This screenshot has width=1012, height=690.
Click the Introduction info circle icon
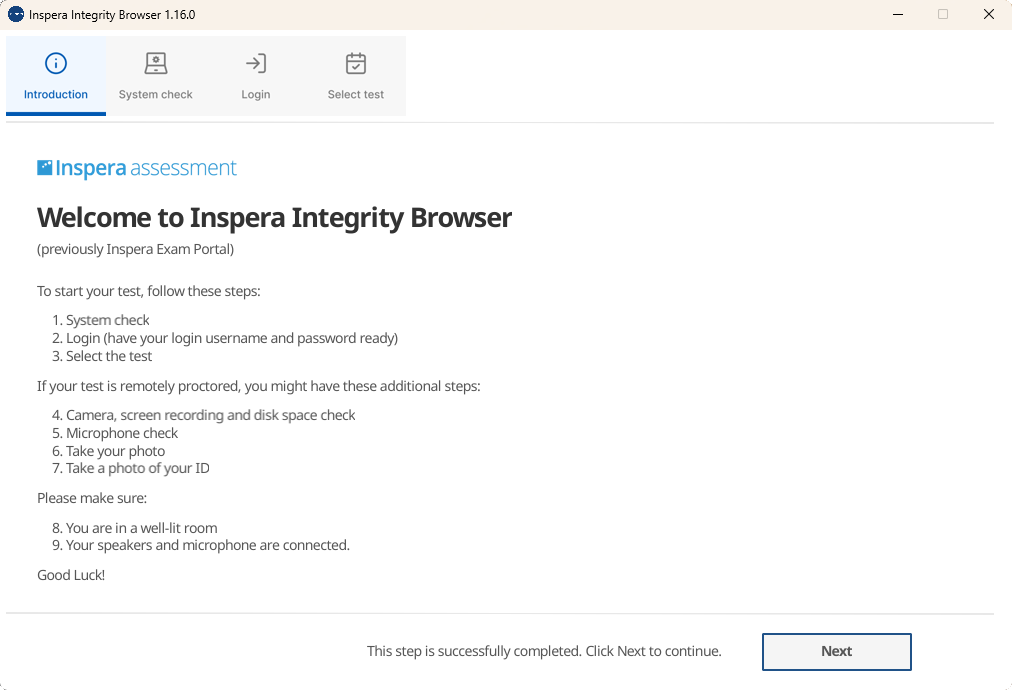pos(56,63)
